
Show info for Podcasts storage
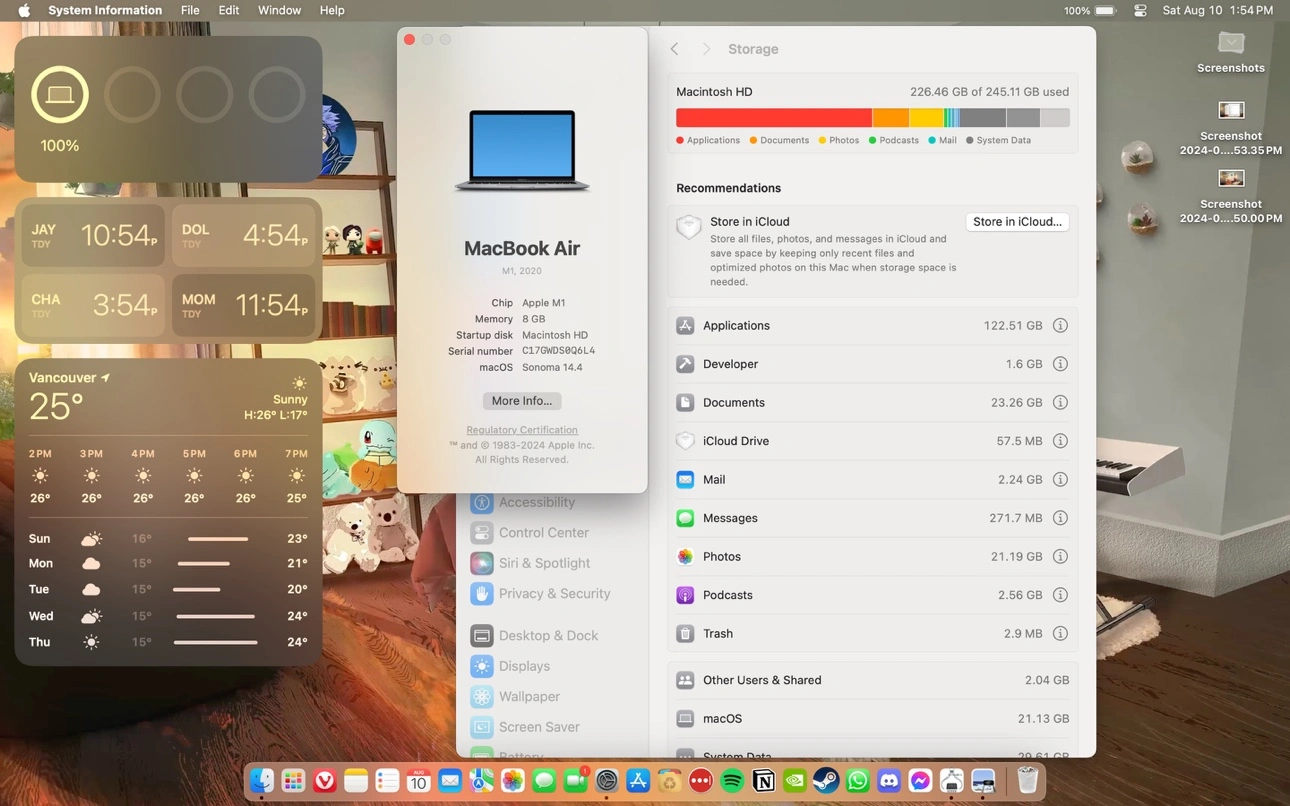[x=1060, y=595]
